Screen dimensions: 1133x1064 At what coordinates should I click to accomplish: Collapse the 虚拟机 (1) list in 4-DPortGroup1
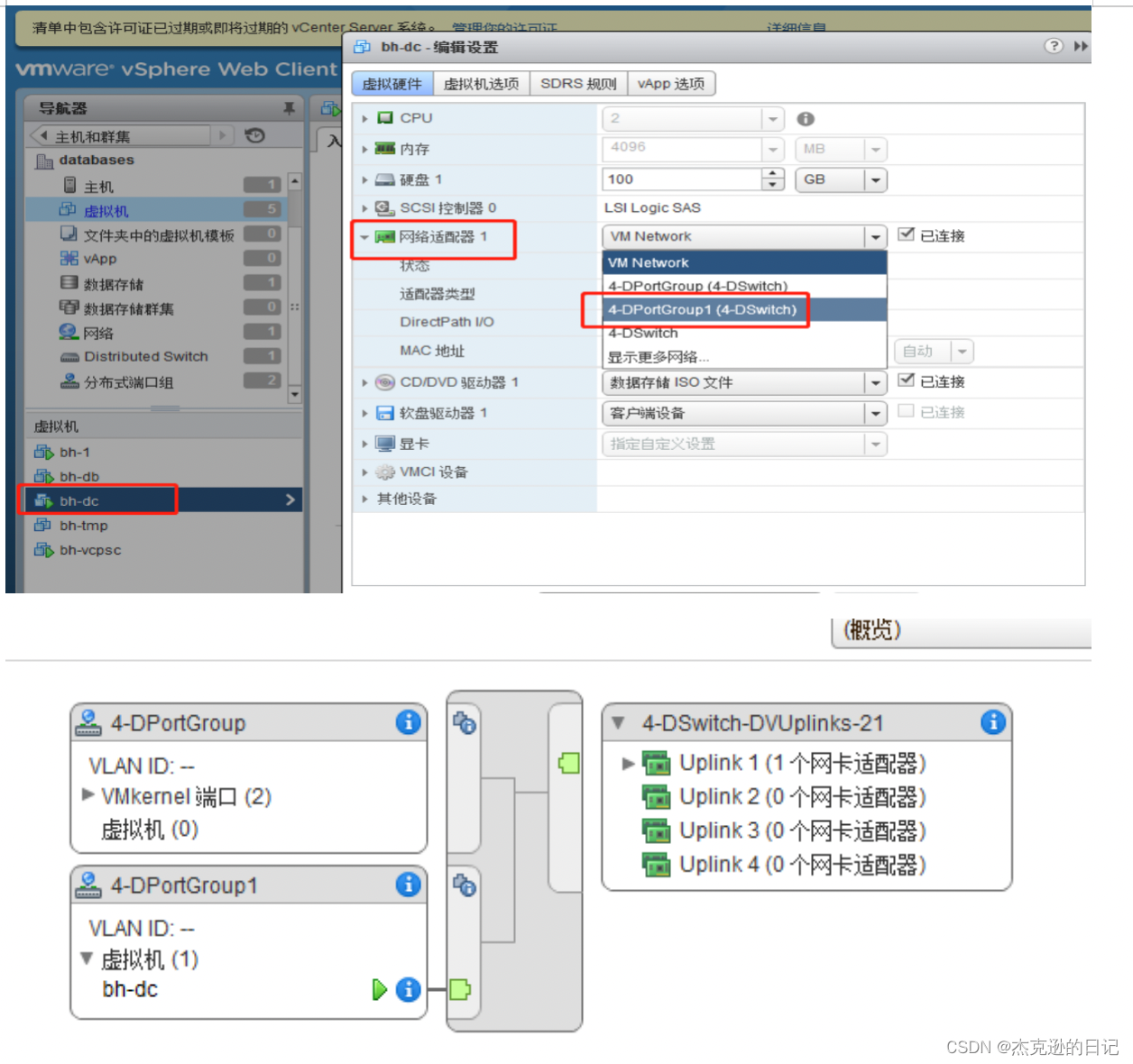coord(87,958)
